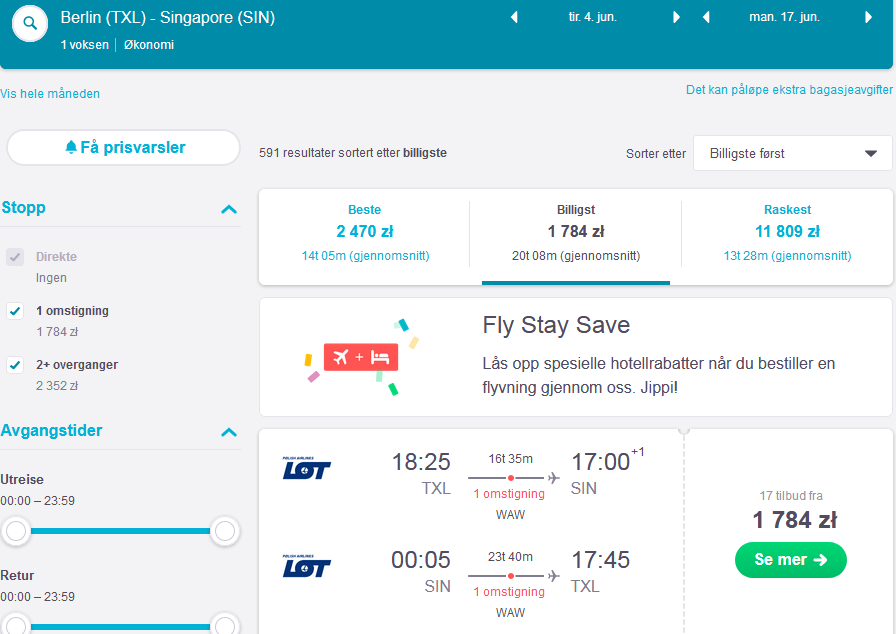896x634 pixels.
Task: Go to previous departure date arrow
Action: click(514, 17)
